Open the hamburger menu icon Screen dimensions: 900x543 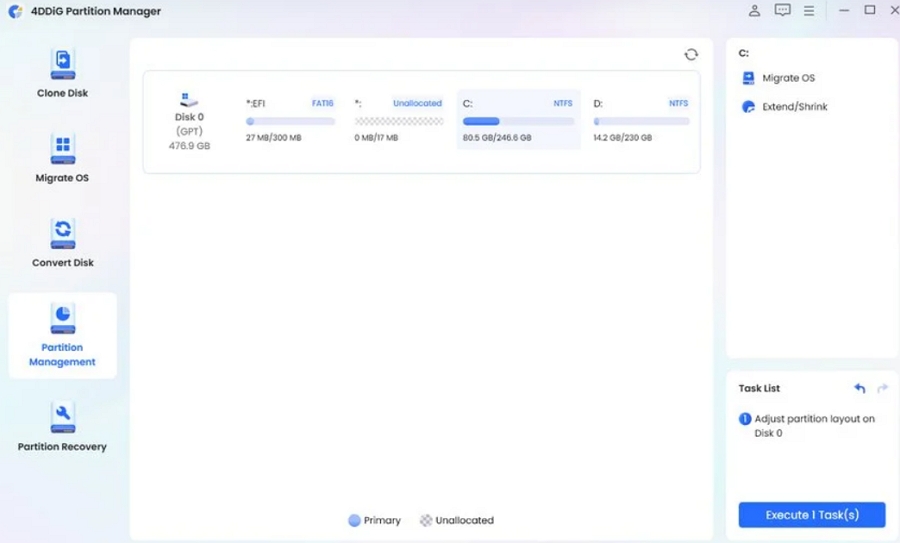(x=809, y=10)
